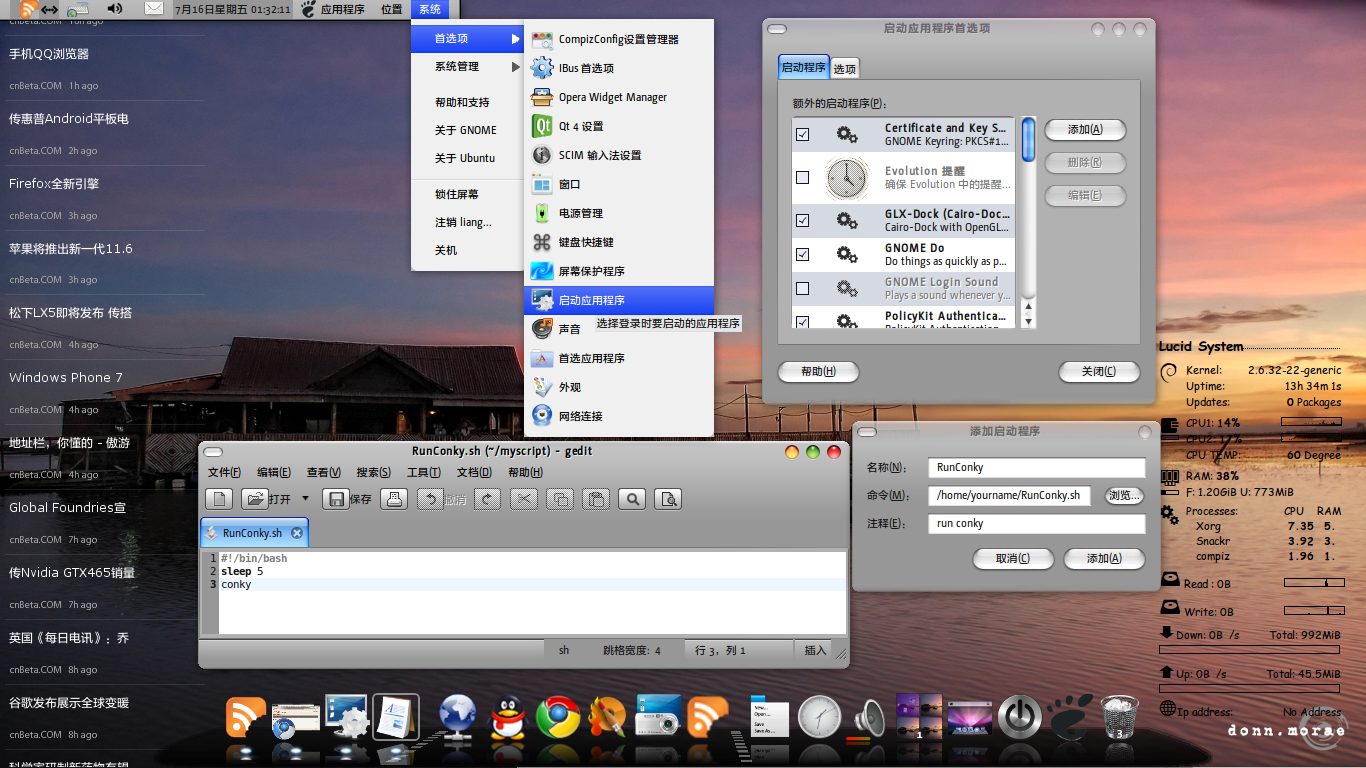Image resolution: width=1366 pixels, height=768 pixels.
Task: Click the scissors cut icon in gedit
Action: [524, 499]
